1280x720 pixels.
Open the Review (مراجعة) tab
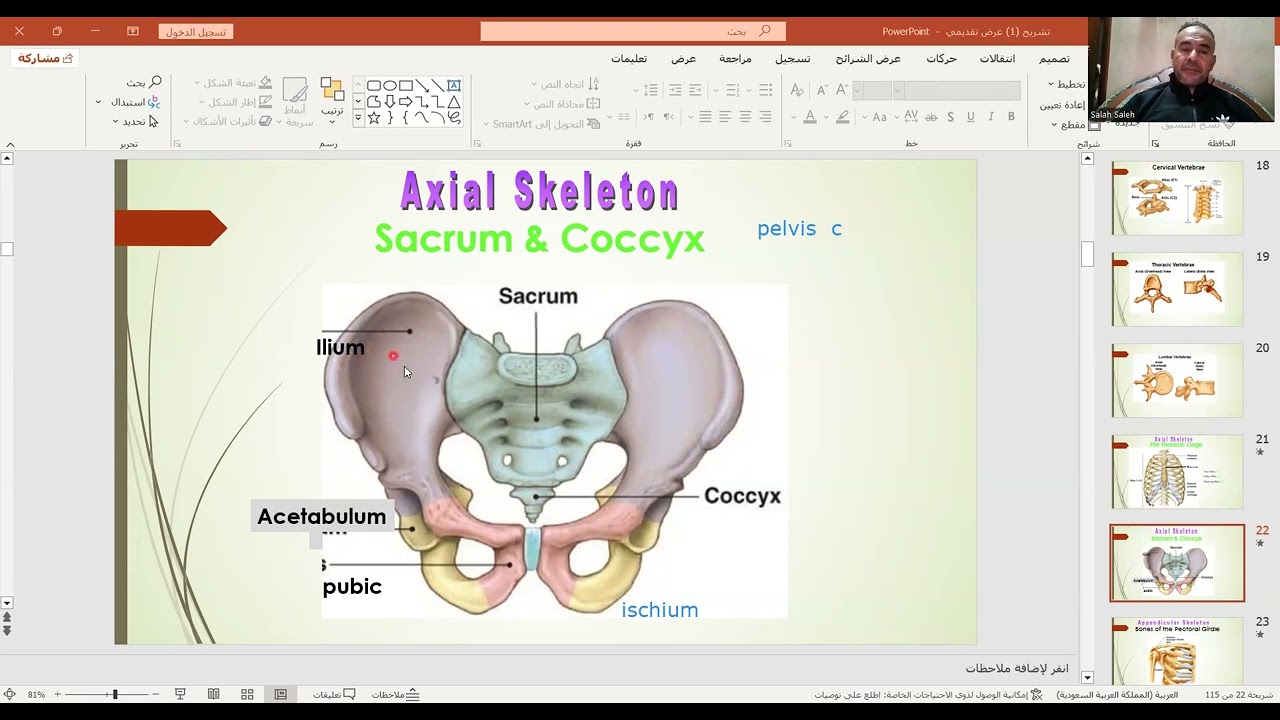[735, 58]
